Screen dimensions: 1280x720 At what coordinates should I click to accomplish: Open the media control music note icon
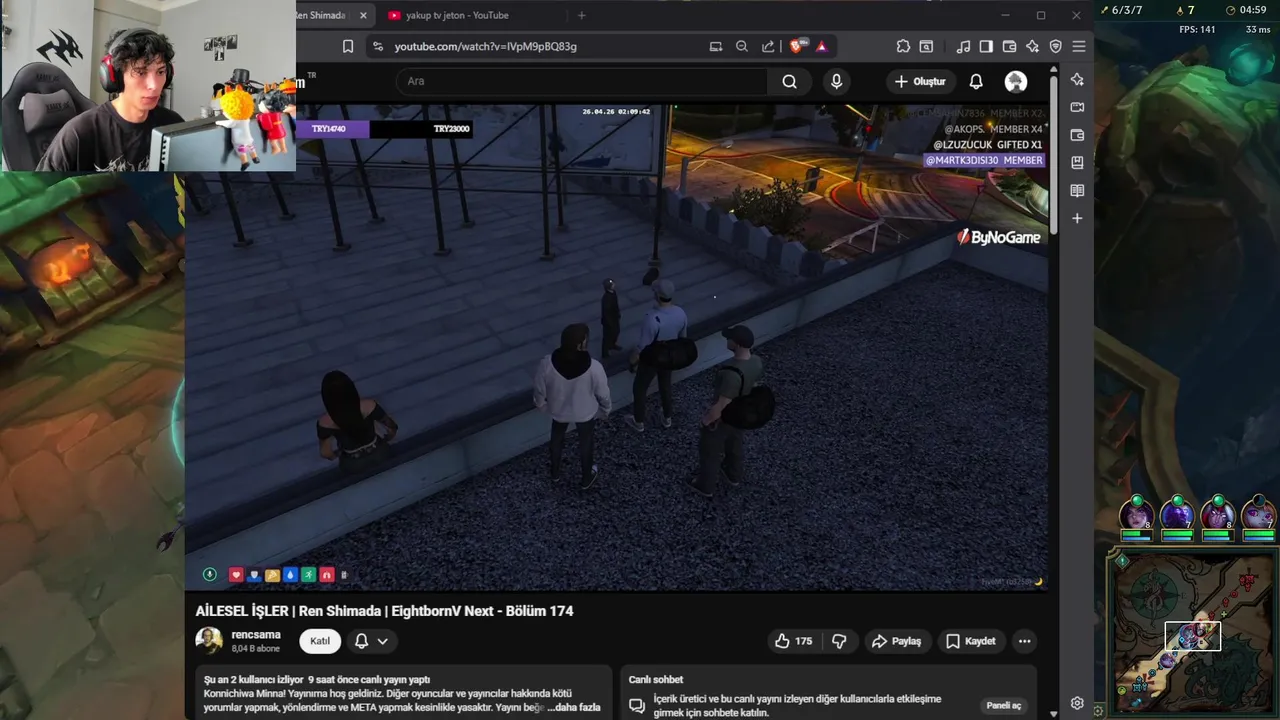963,46
